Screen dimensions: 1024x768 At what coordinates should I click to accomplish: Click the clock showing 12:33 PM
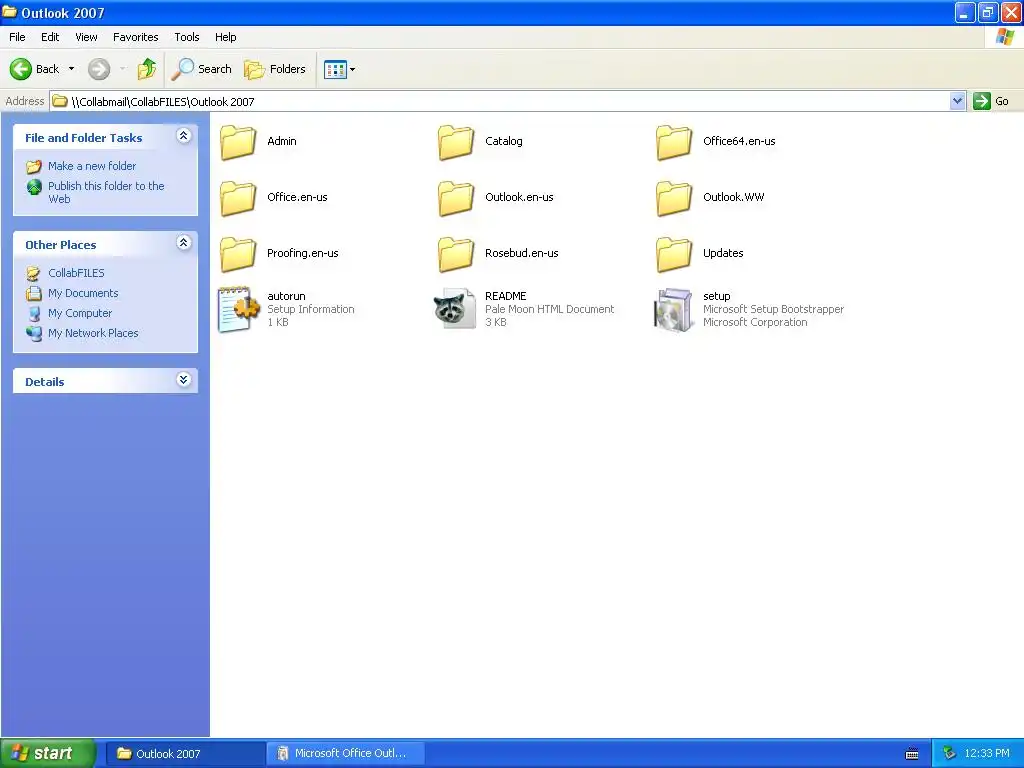[x=987, y=754]
